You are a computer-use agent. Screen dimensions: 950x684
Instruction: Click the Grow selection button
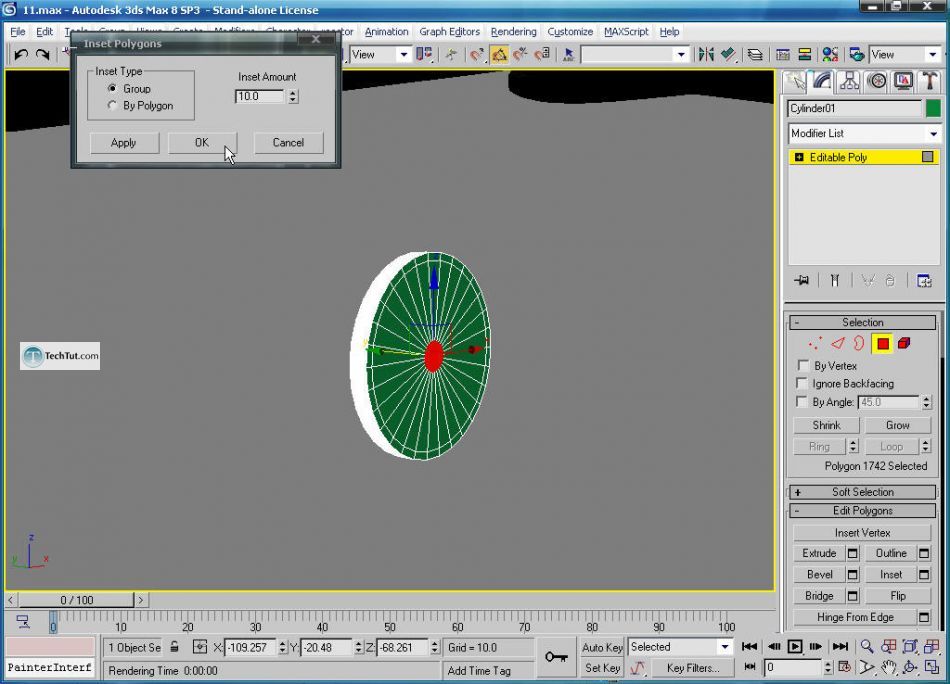pyautogui.click(x=897, y=425)
